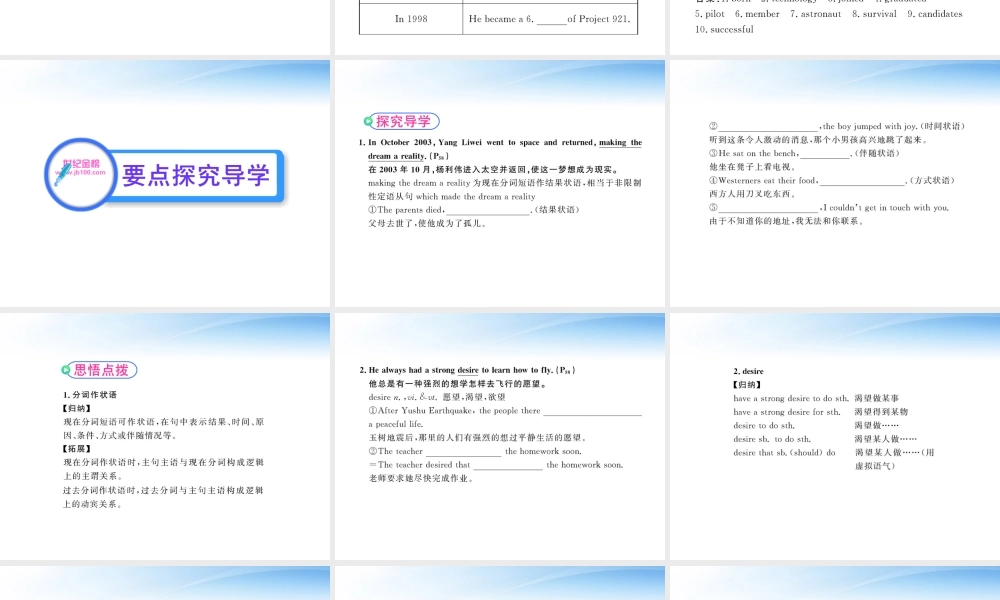The width and height of the screenshot is (1000, 600).
Task: Click the line '他坐在凳子上看电视。'
Action: point(753,166)
